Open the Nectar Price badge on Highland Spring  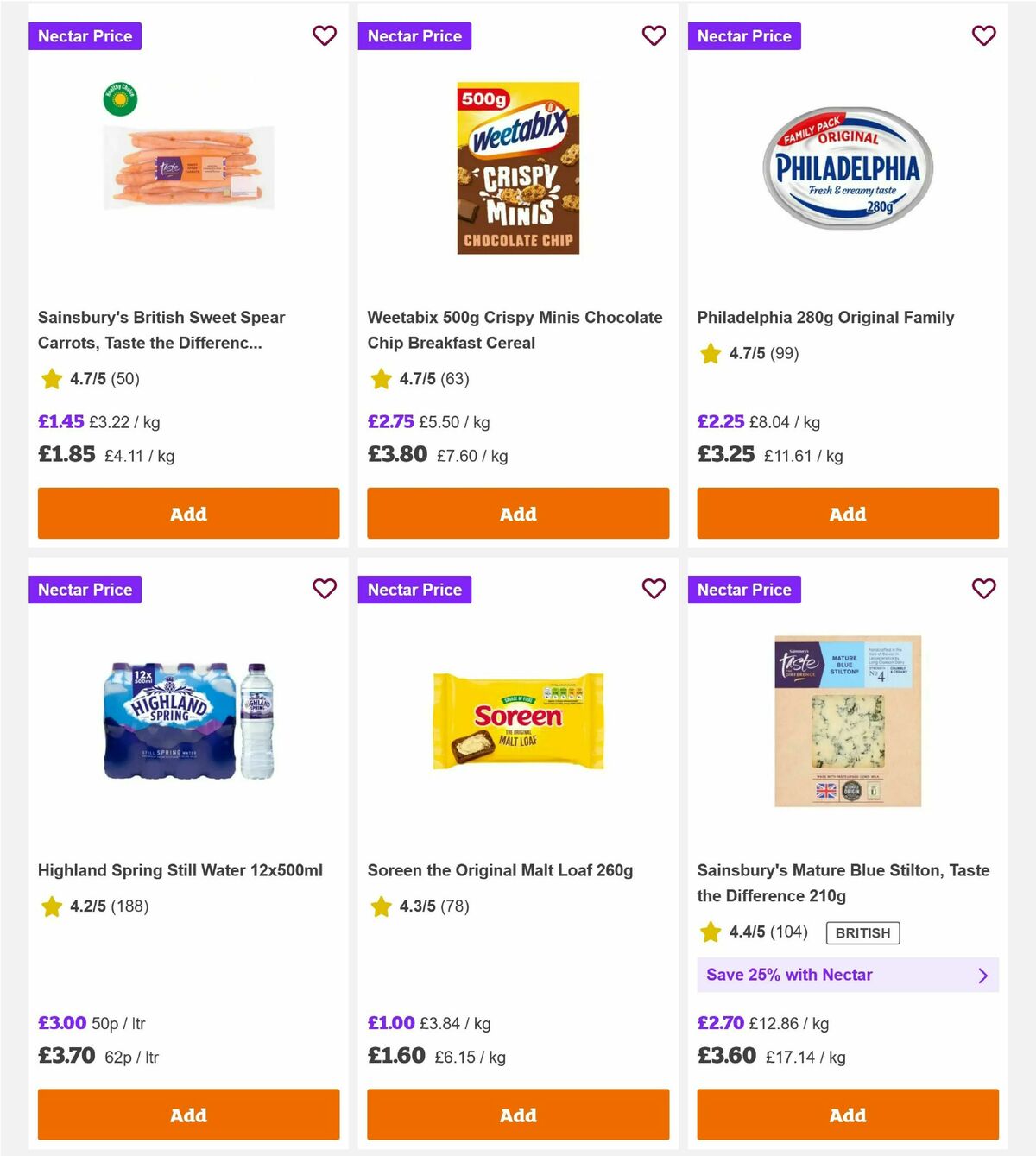tap(85, 589)
